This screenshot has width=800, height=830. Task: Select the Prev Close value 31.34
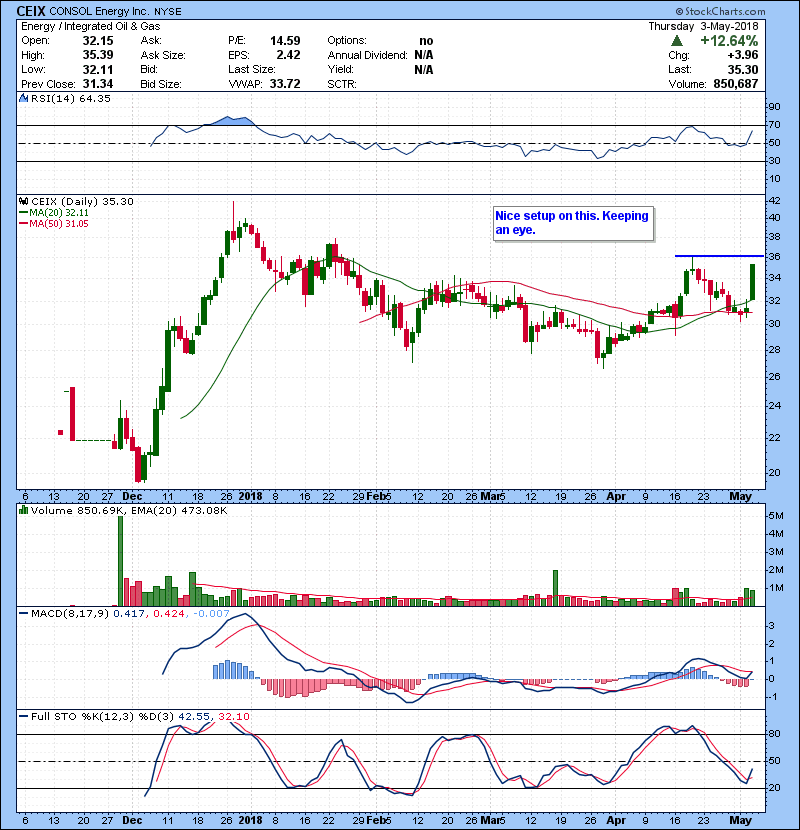98,84
